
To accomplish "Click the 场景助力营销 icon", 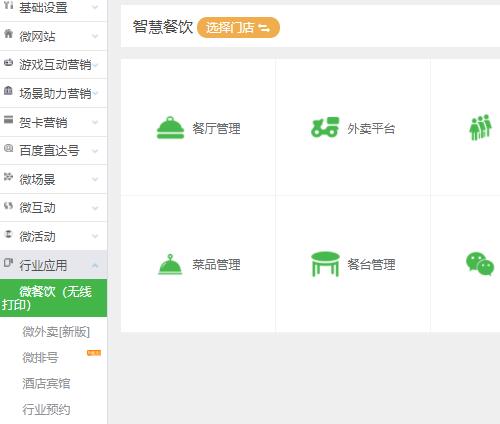I will click(8, 90).
